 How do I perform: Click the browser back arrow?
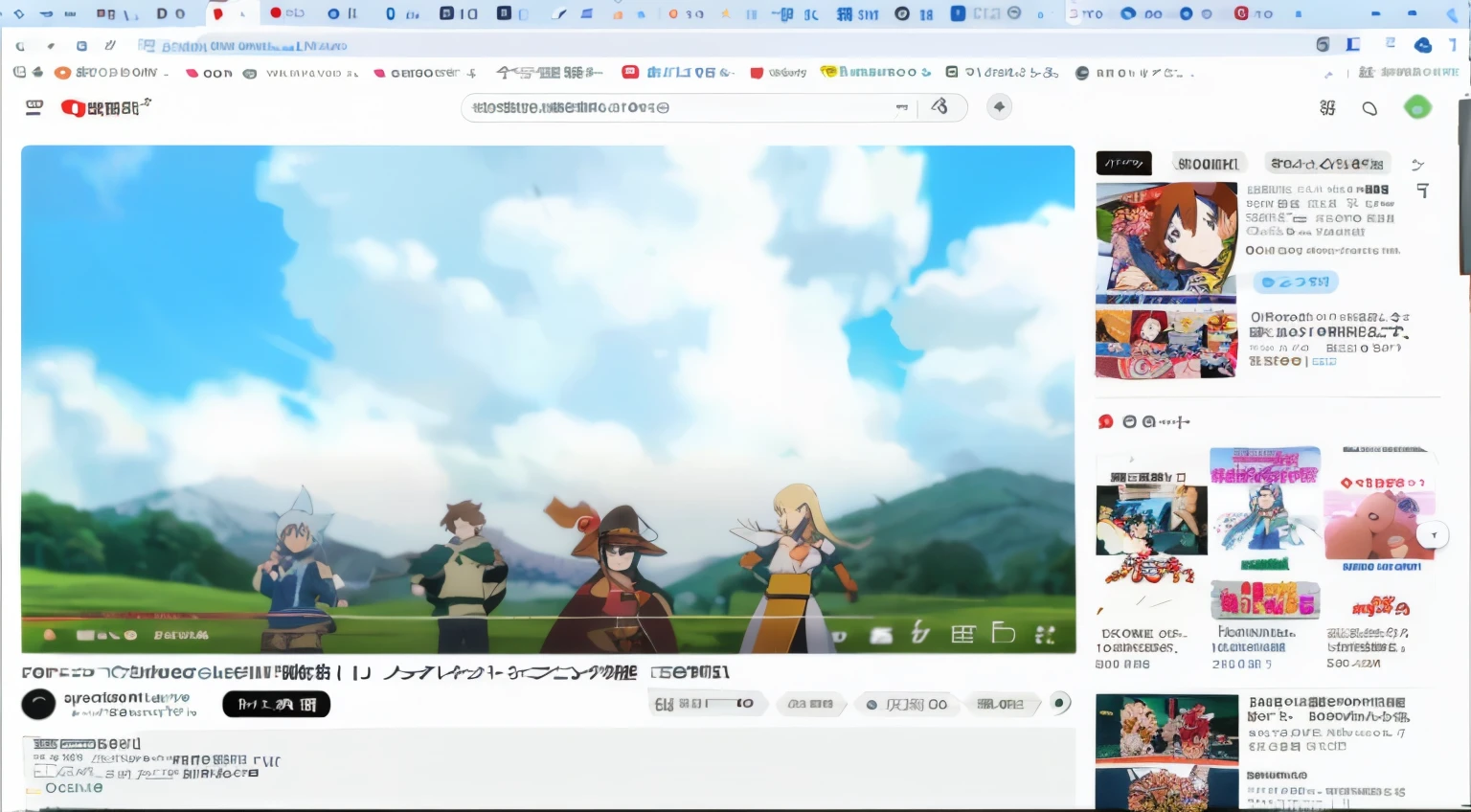tap(20, 46)
